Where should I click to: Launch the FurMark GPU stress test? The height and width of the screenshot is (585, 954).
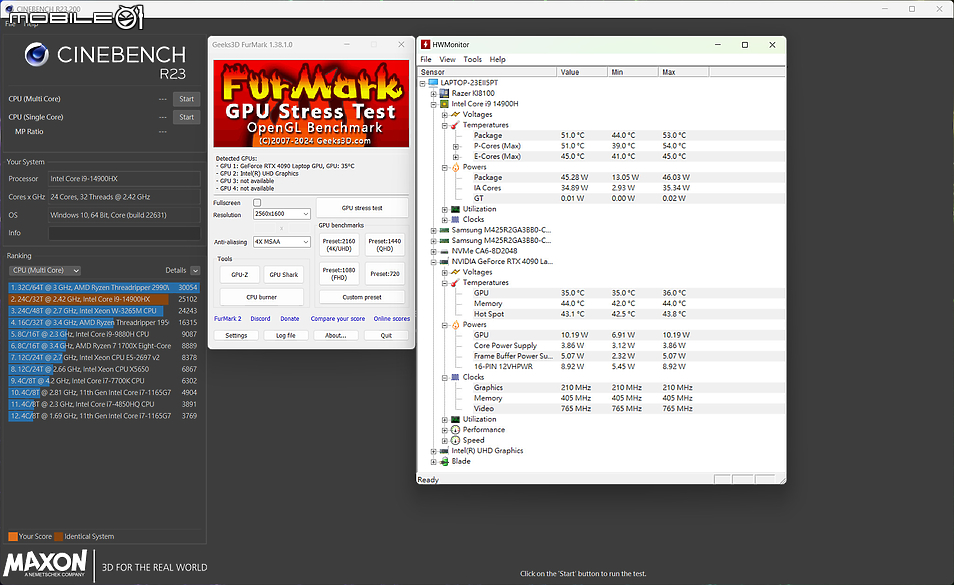pos(362,208)
